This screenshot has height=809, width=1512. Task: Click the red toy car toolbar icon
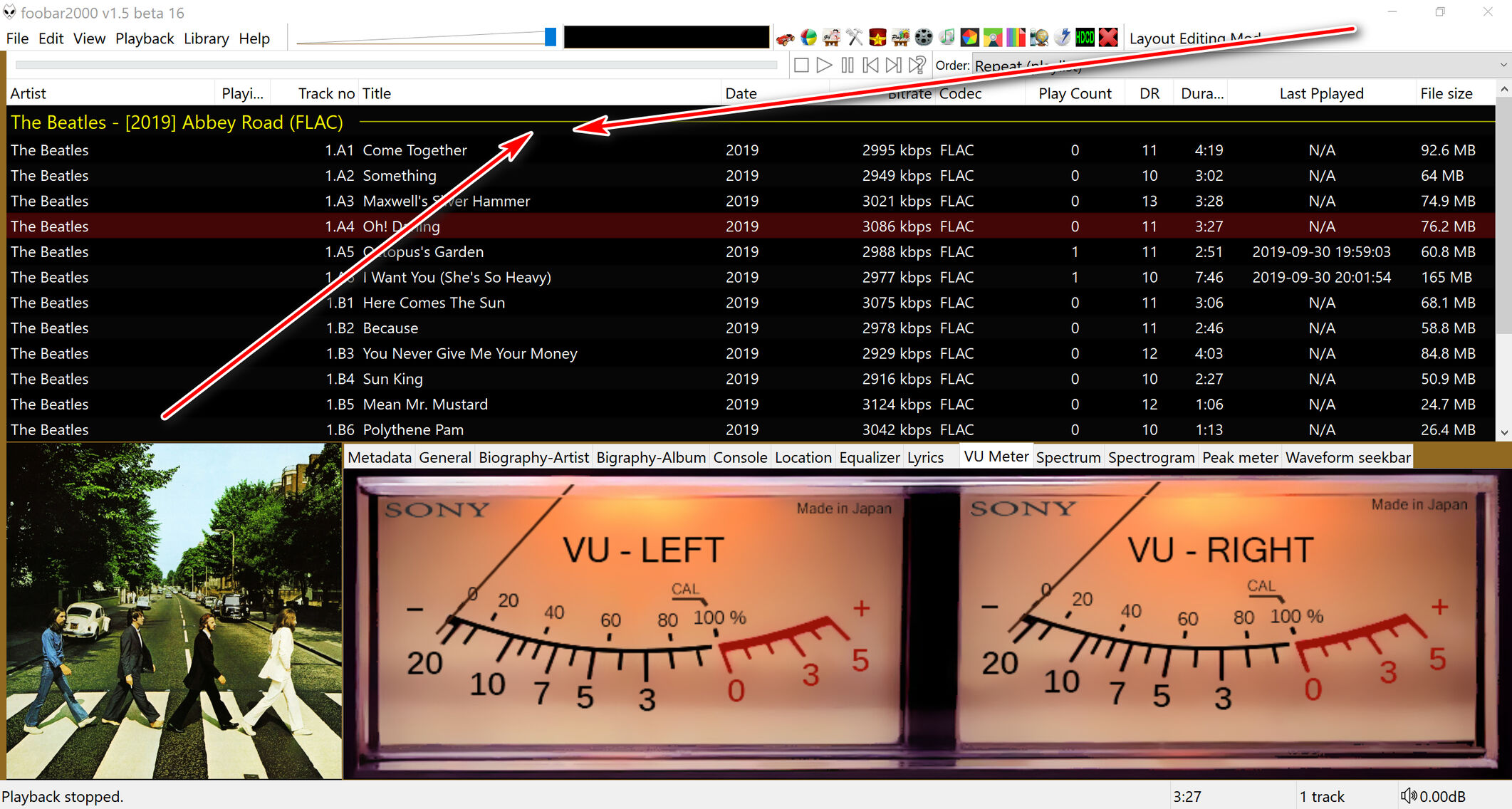coord(786,38)
